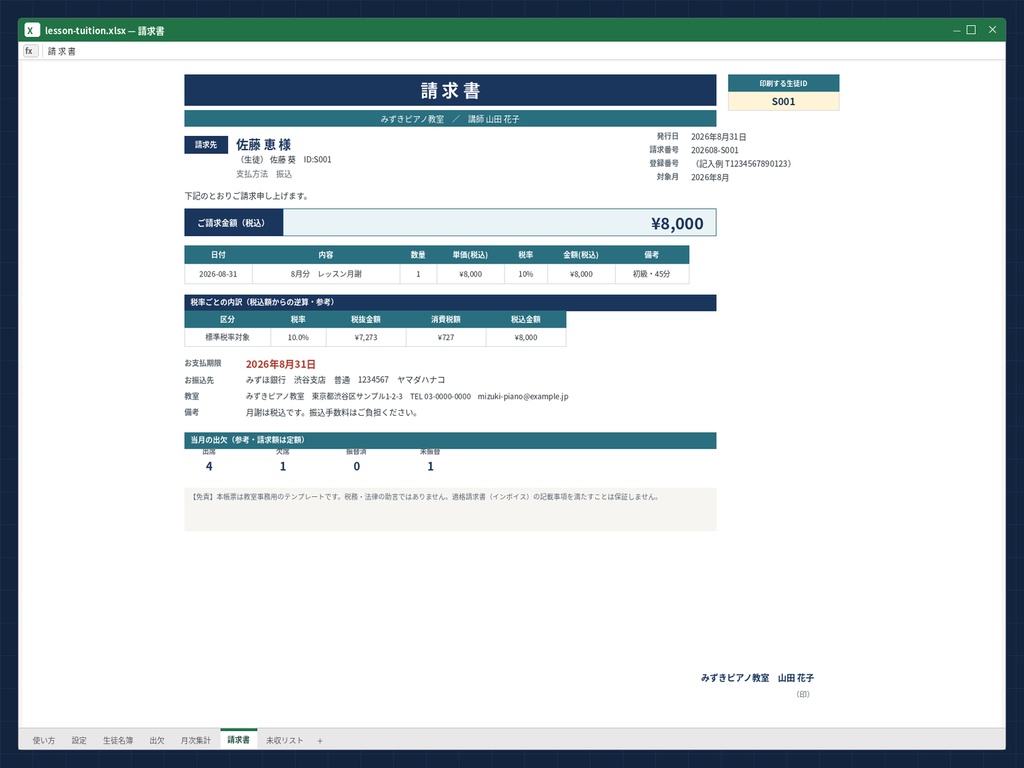Click the Excel app icon in title bar
The image size is (1024, 768).
[32, 30]
